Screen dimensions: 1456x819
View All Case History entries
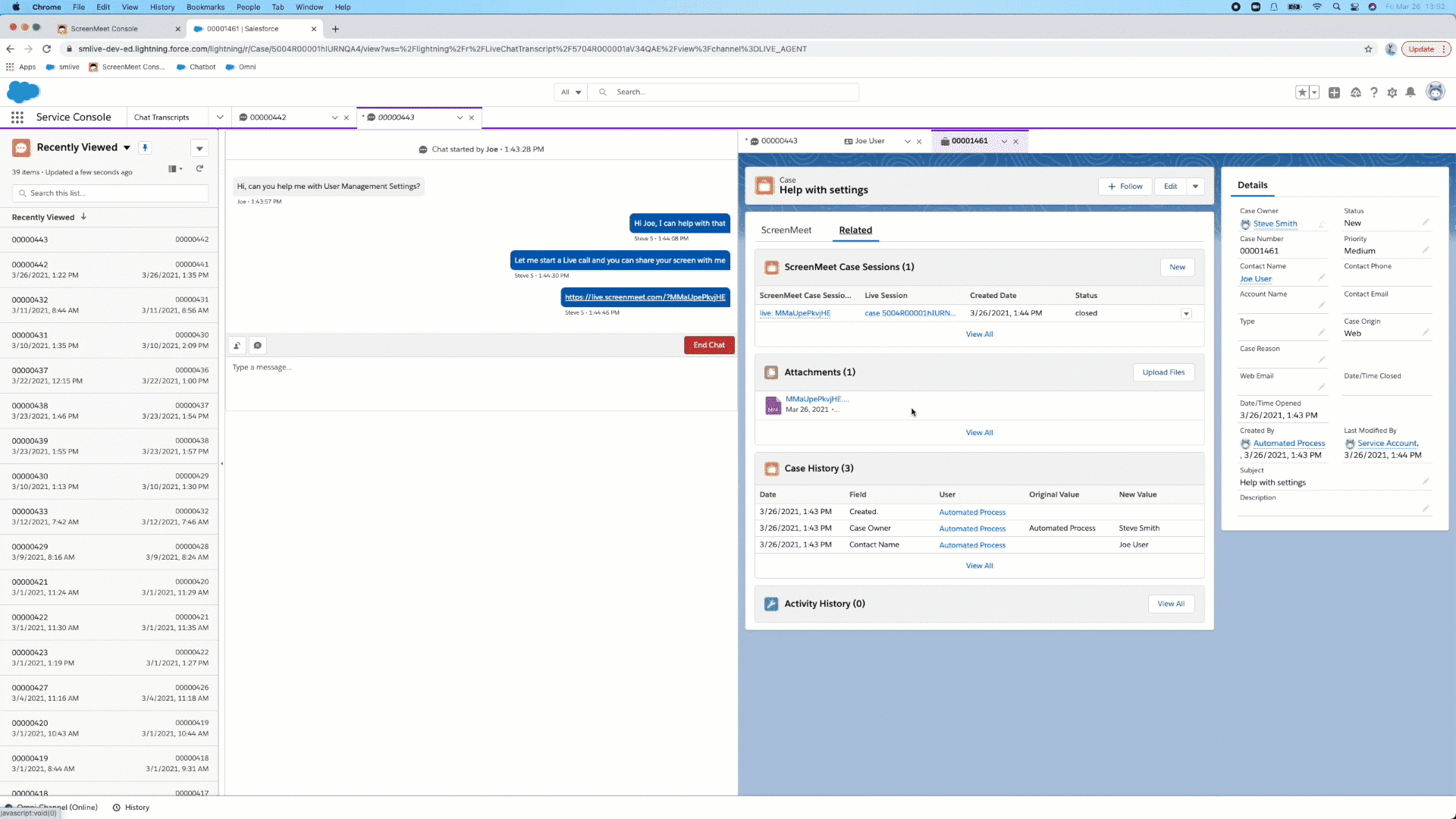(979, 566)
